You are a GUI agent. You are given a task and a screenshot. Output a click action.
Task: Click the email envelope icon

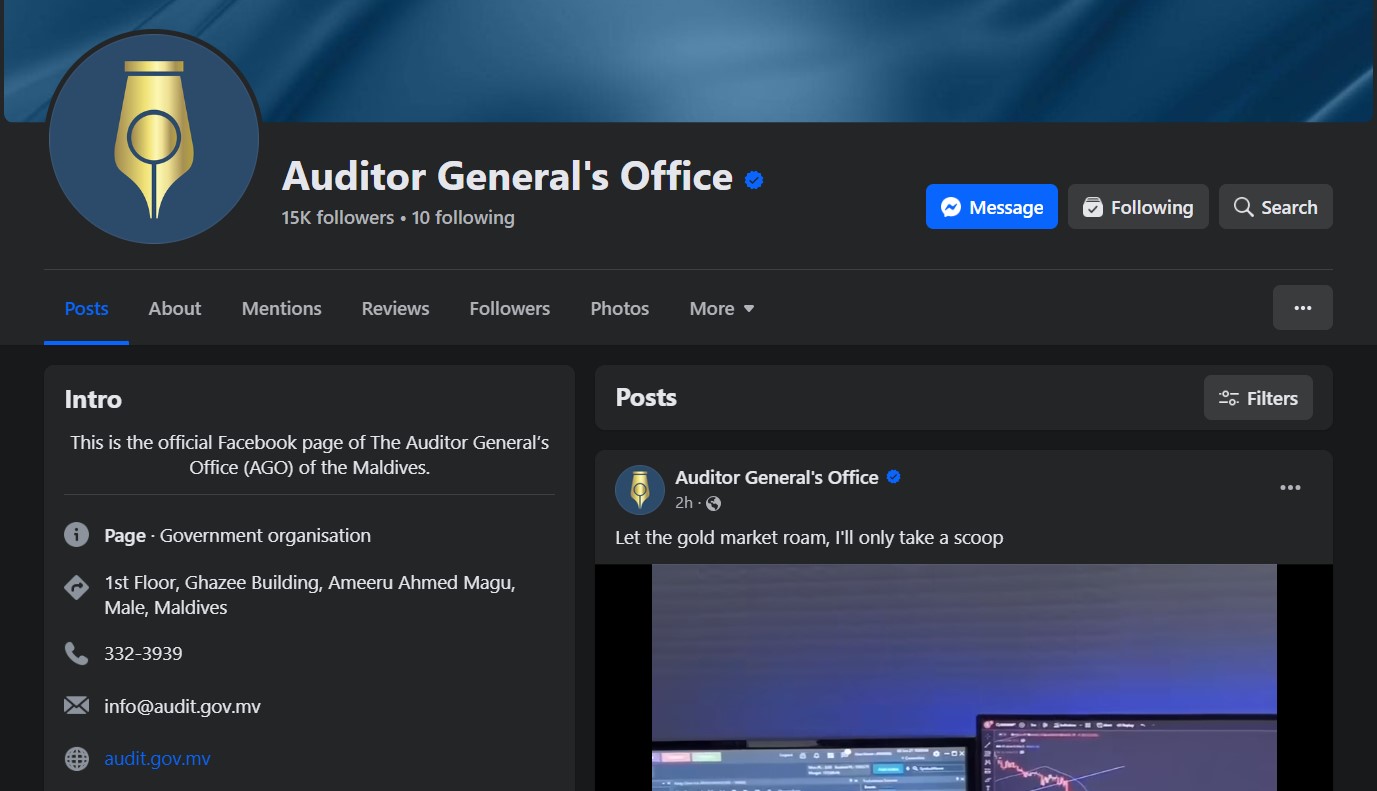point(77,706)
